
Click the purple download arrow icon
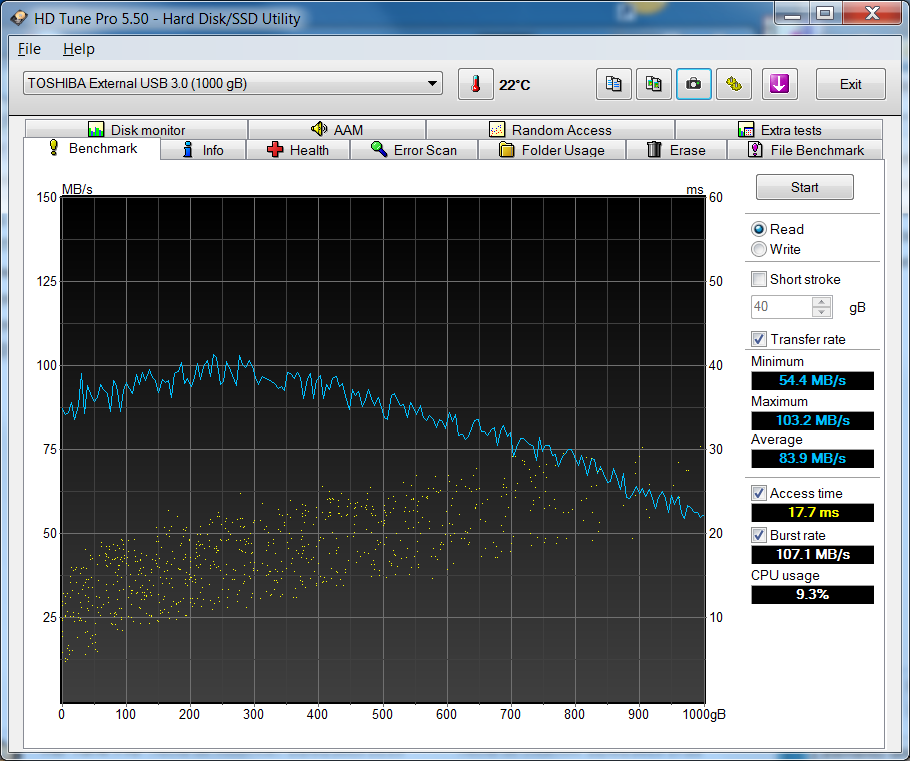click(779, 84)
